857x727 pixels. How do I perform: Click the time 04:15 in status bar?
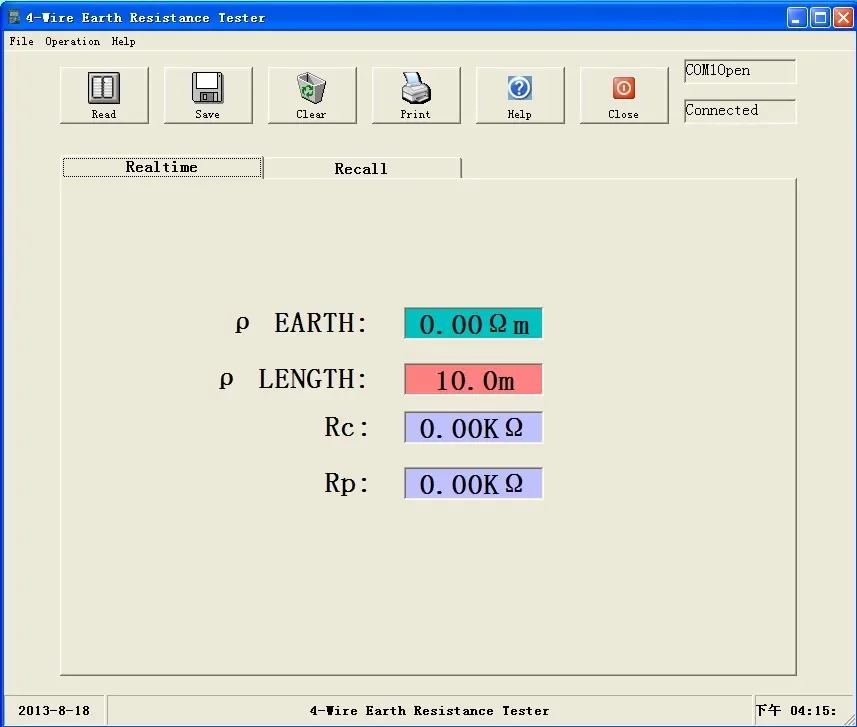coord(796,711)
